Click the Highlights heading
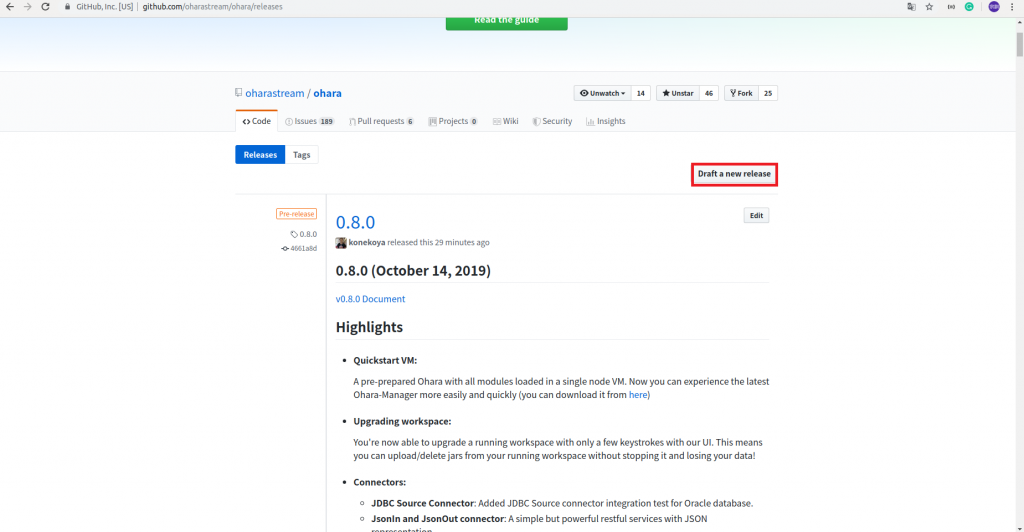This screenshot has width=1024, height=532. click(369, 327)
